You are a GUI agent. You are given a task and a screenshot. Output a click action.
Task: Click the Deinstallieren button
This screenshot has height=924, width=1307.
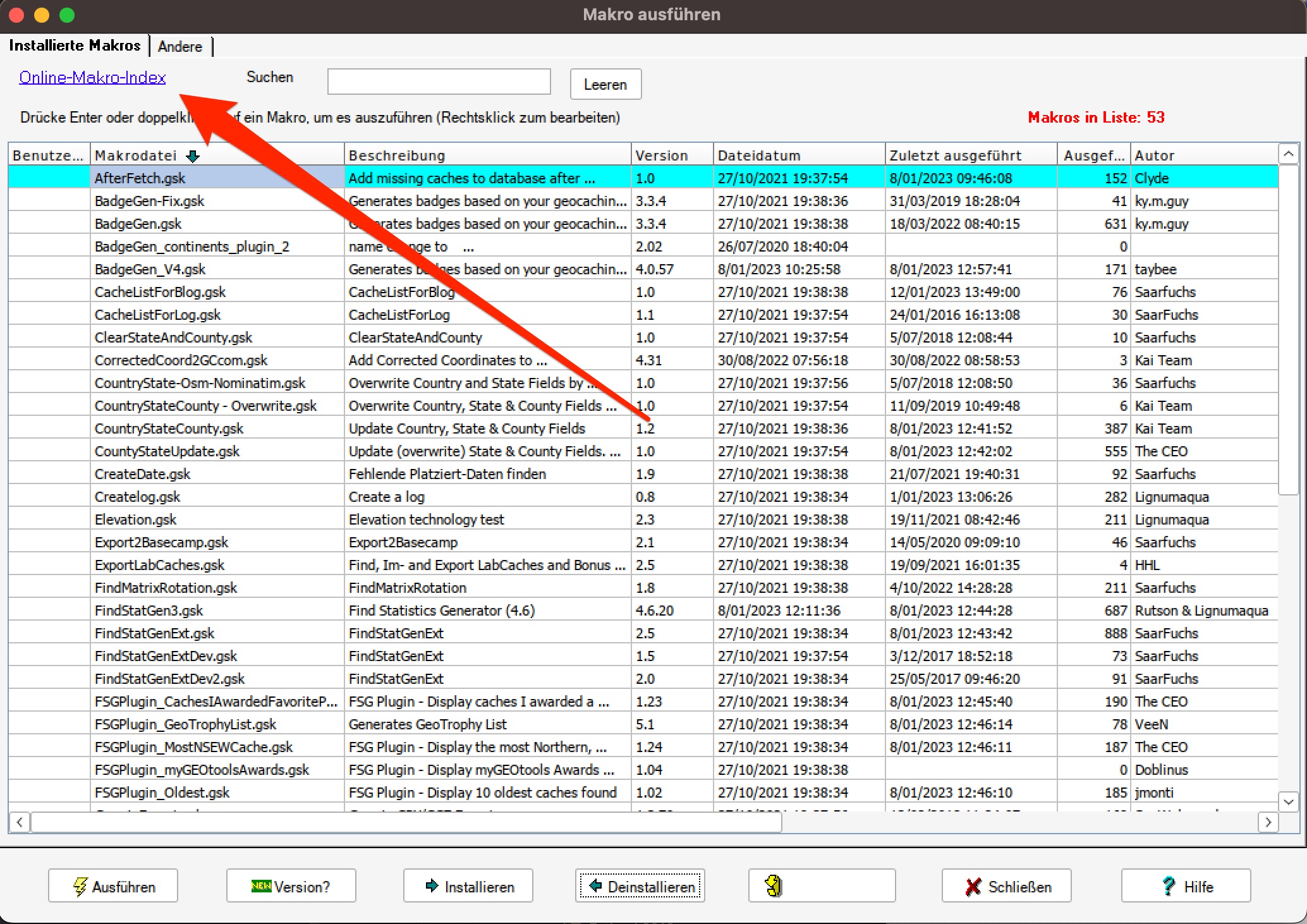[x=640, y=886]
